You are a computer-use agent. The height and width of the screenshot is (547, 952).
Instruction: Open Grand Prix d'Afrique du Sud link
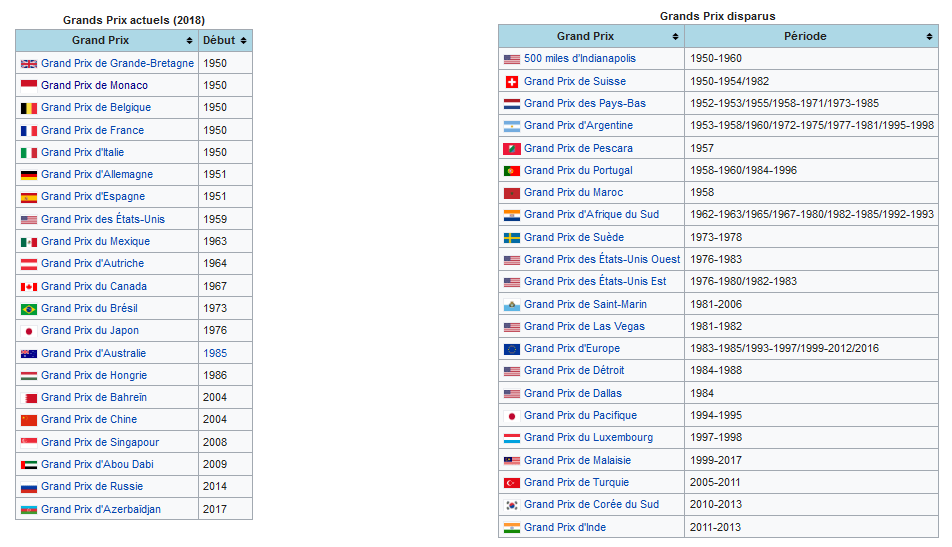pyautogui.click(x=591, y=215)
